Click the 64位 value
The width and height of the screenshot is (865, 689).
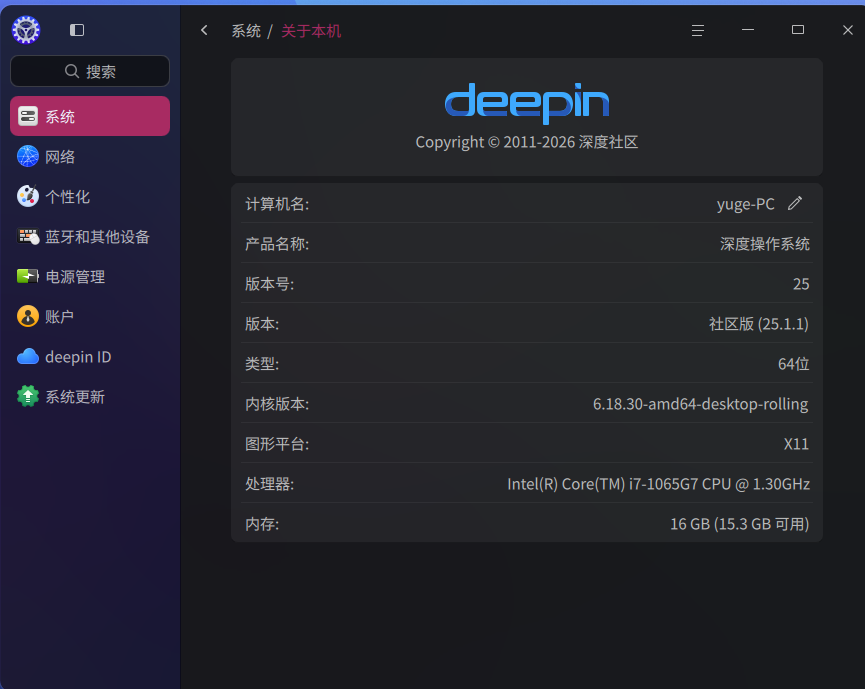793,364
